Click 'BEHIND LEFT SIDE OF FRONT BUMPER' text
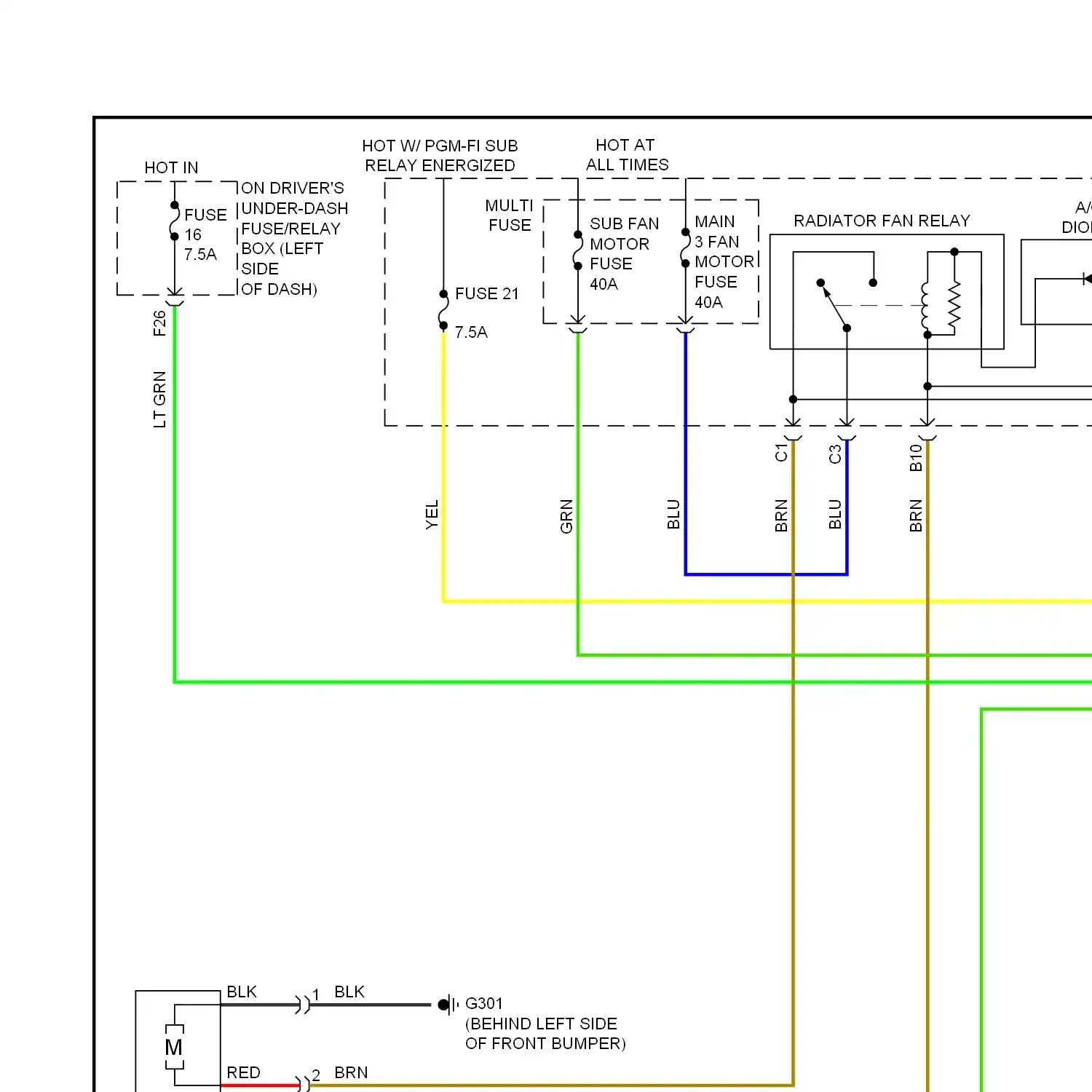1092x1092 pixels. [545, 1034]
